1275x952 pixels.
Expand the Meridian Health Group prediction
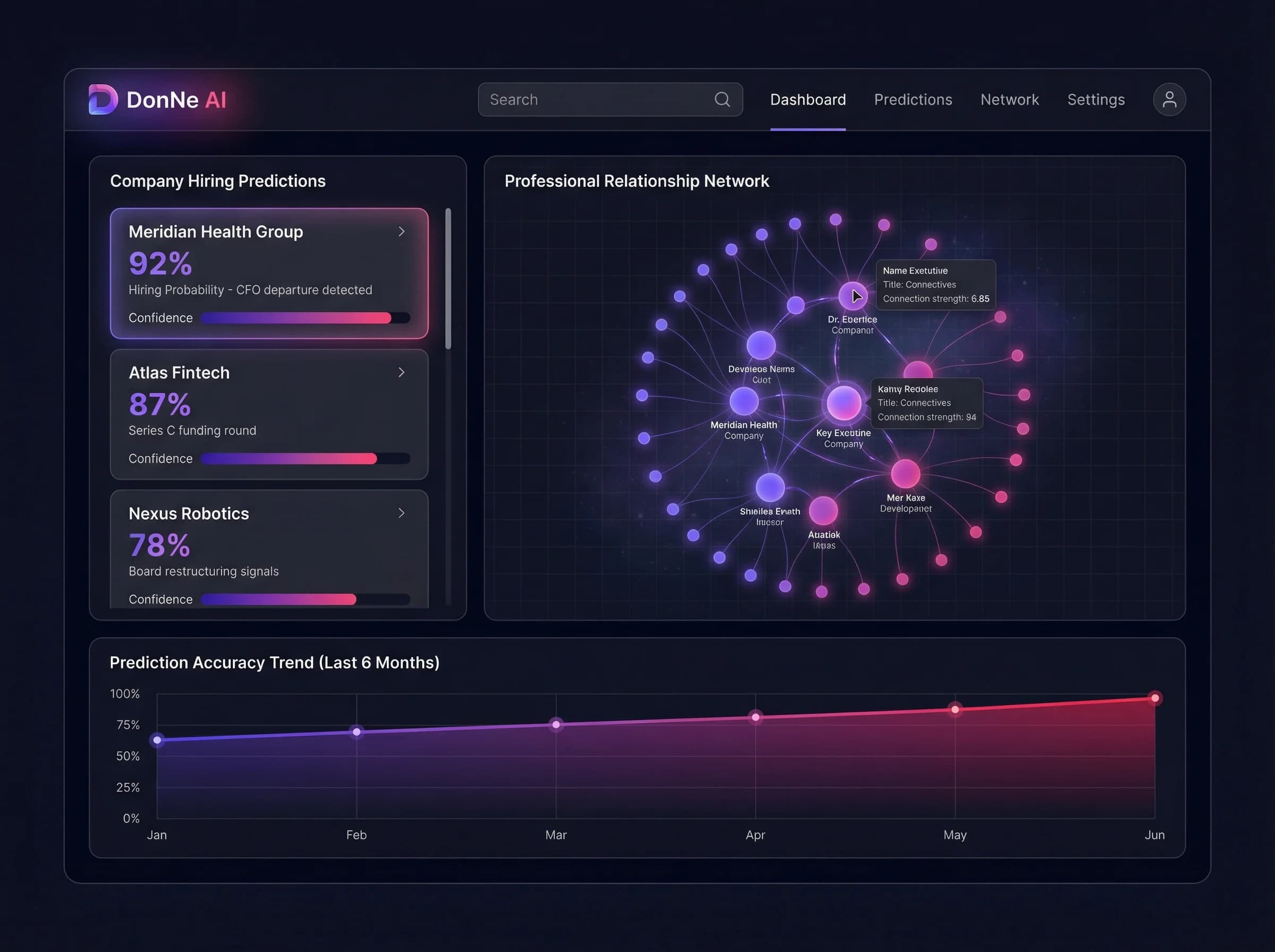coord(402,232)
